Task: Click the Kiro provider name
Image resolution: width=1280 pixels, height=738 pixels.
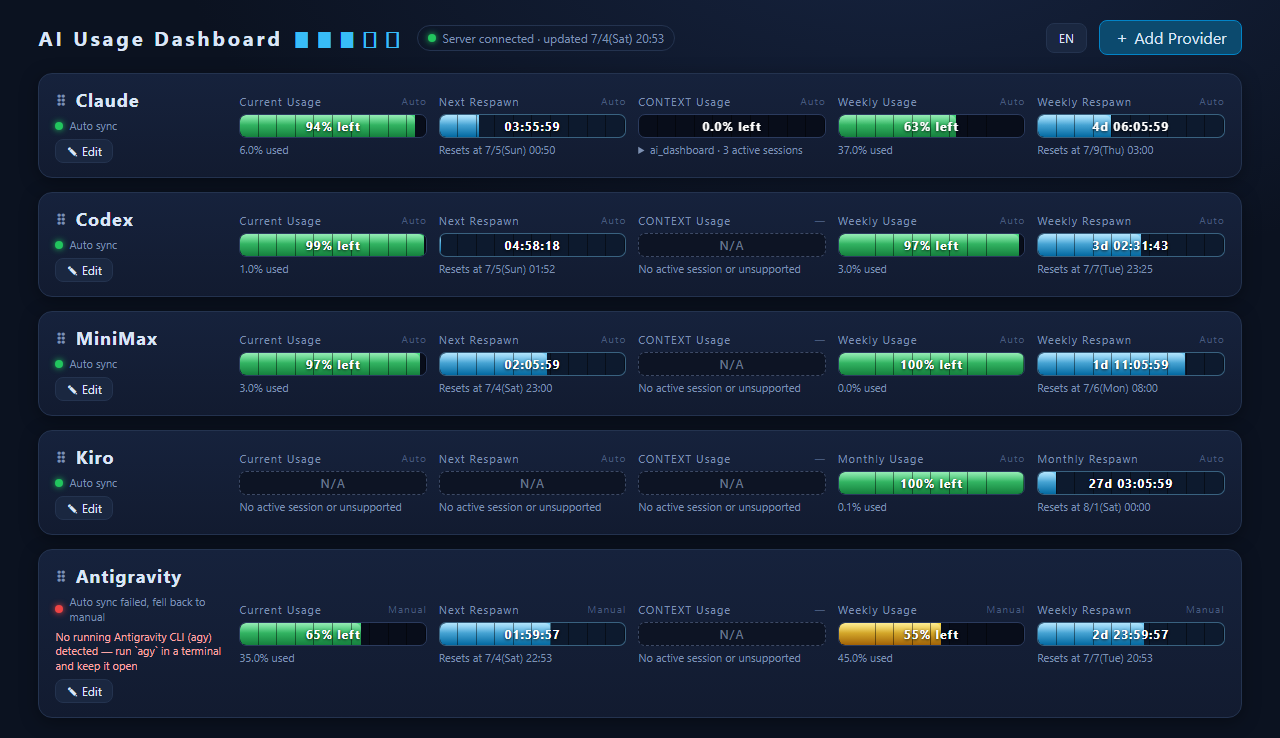Action: pyautogui.click(x=95, y=458)
